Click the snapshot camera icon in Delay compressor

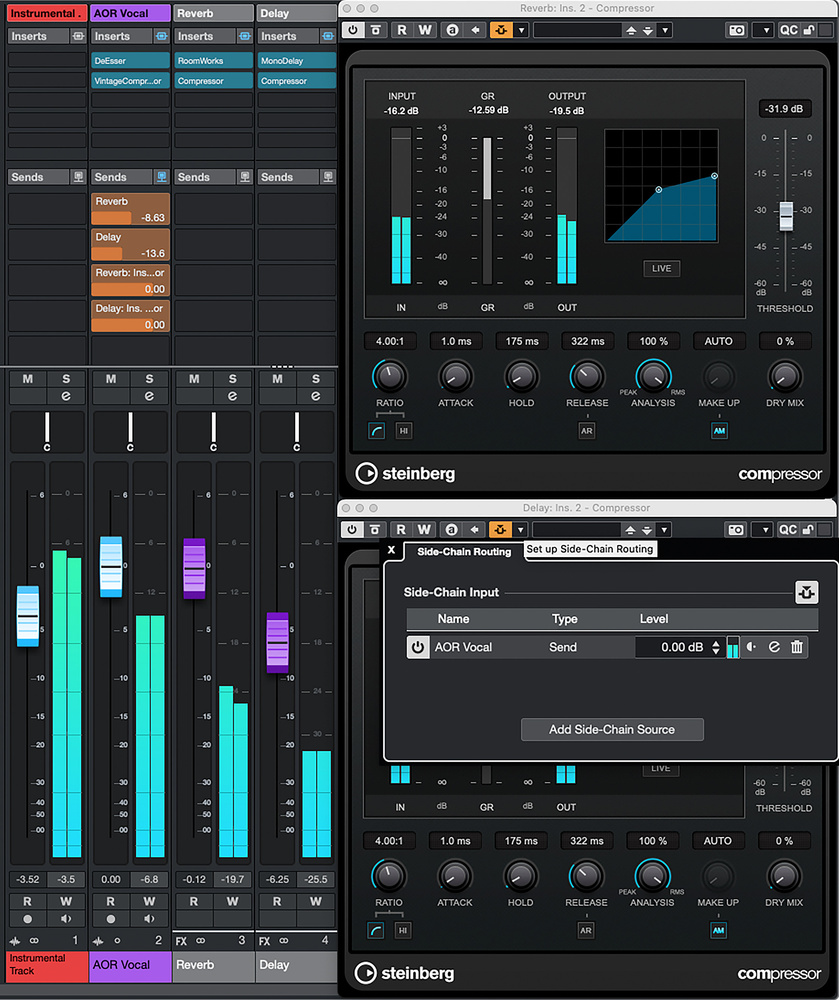pos(736,530)
